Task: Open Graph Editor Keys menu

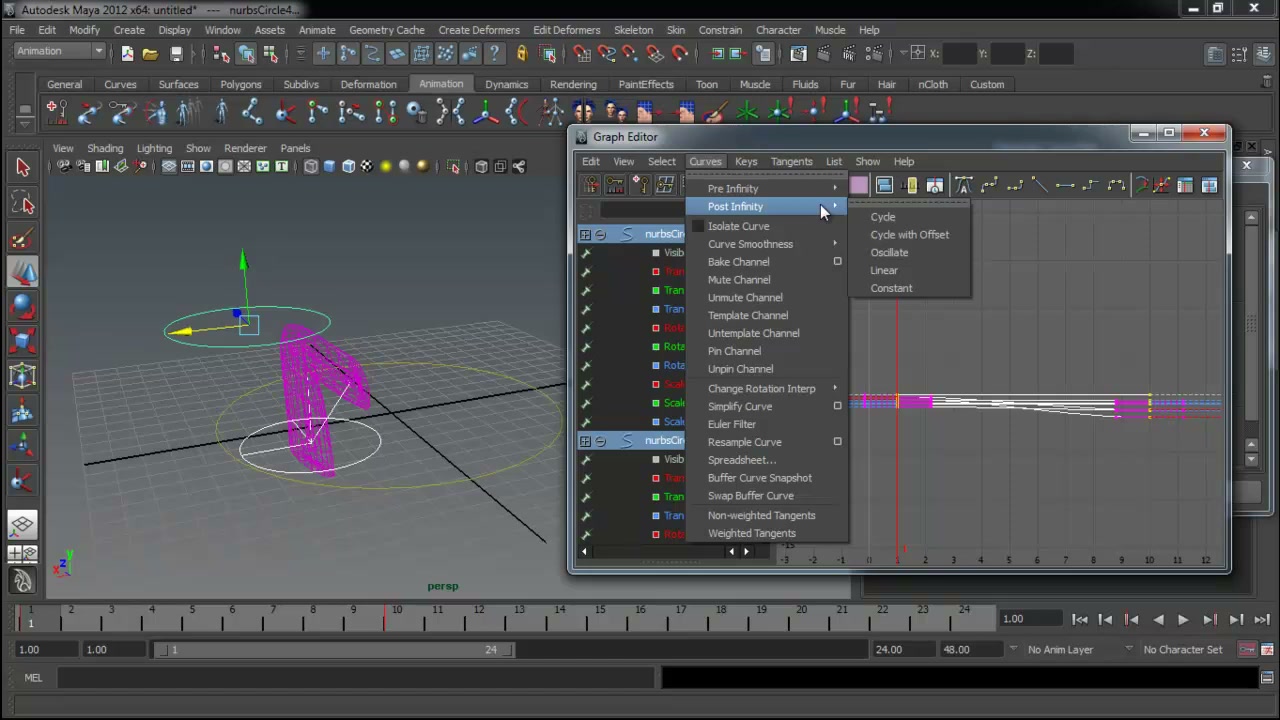Action: pos(746,162)
